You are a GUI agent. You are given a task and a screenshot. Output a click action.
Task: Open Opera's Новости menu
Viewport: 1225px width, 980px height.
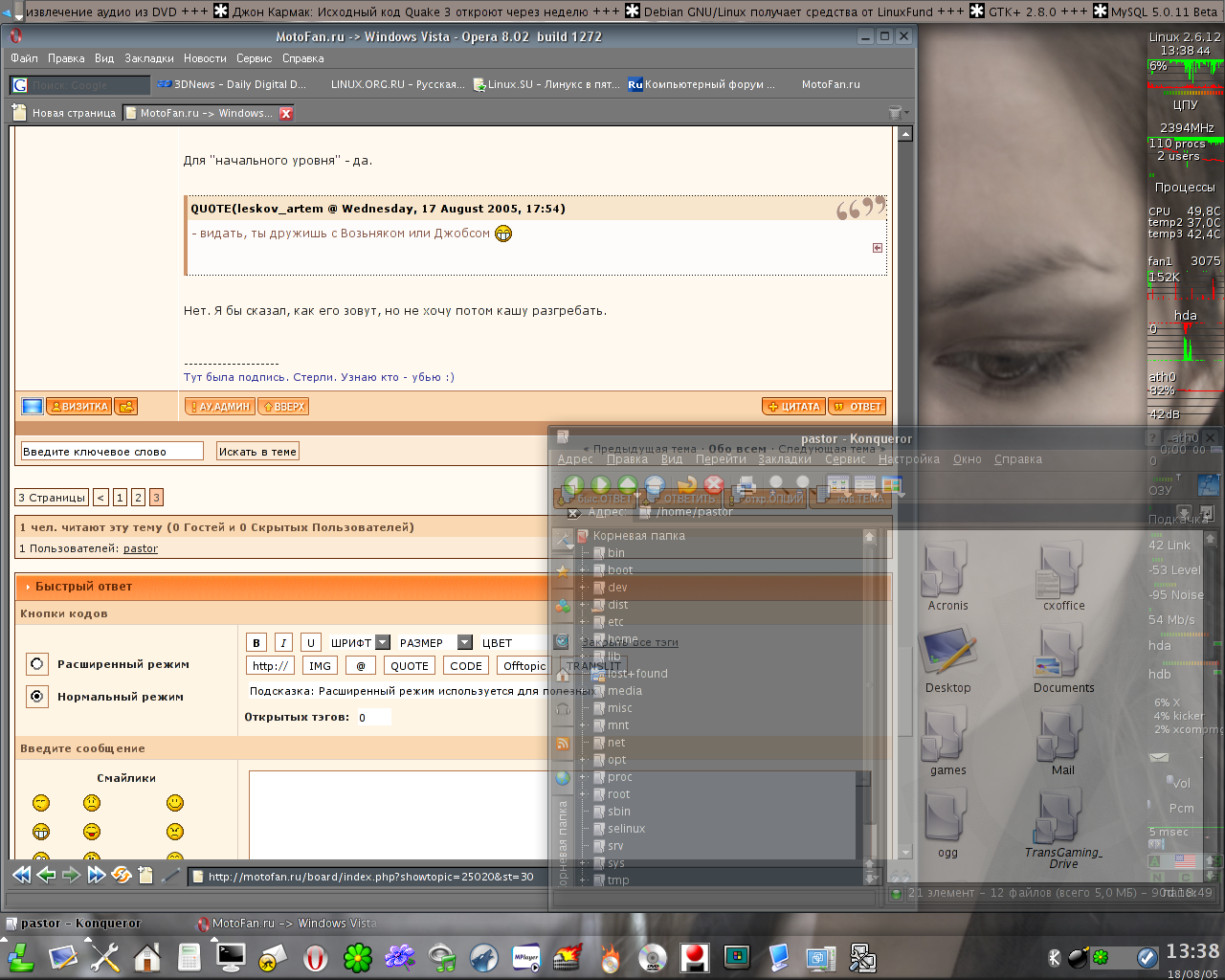205,58
